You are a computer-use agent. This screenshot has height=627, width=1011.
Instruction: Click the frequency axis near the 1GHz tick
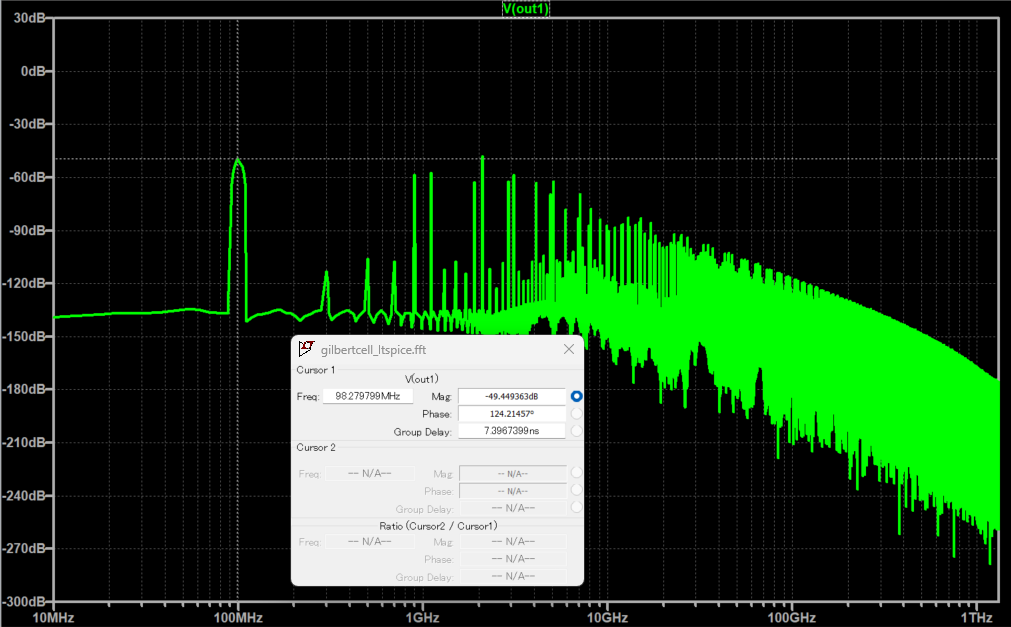421,617
